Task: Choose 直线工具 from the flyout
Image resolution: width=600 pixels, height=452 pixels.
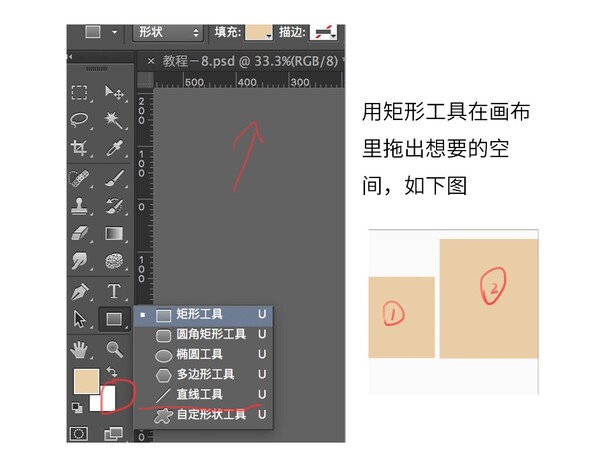Action: pyautogui.click(x=203, y=395)
